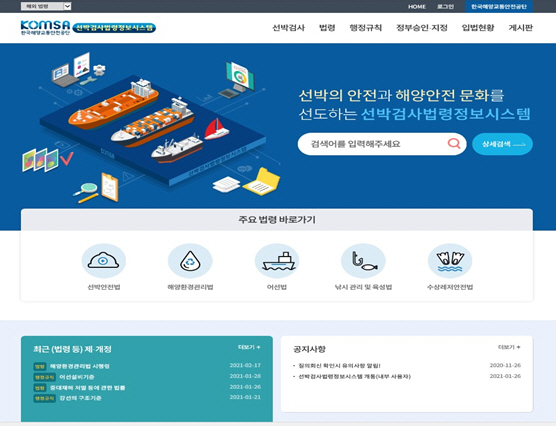
Task: Open the 어선법 ship icon
Action: (277, 261)
